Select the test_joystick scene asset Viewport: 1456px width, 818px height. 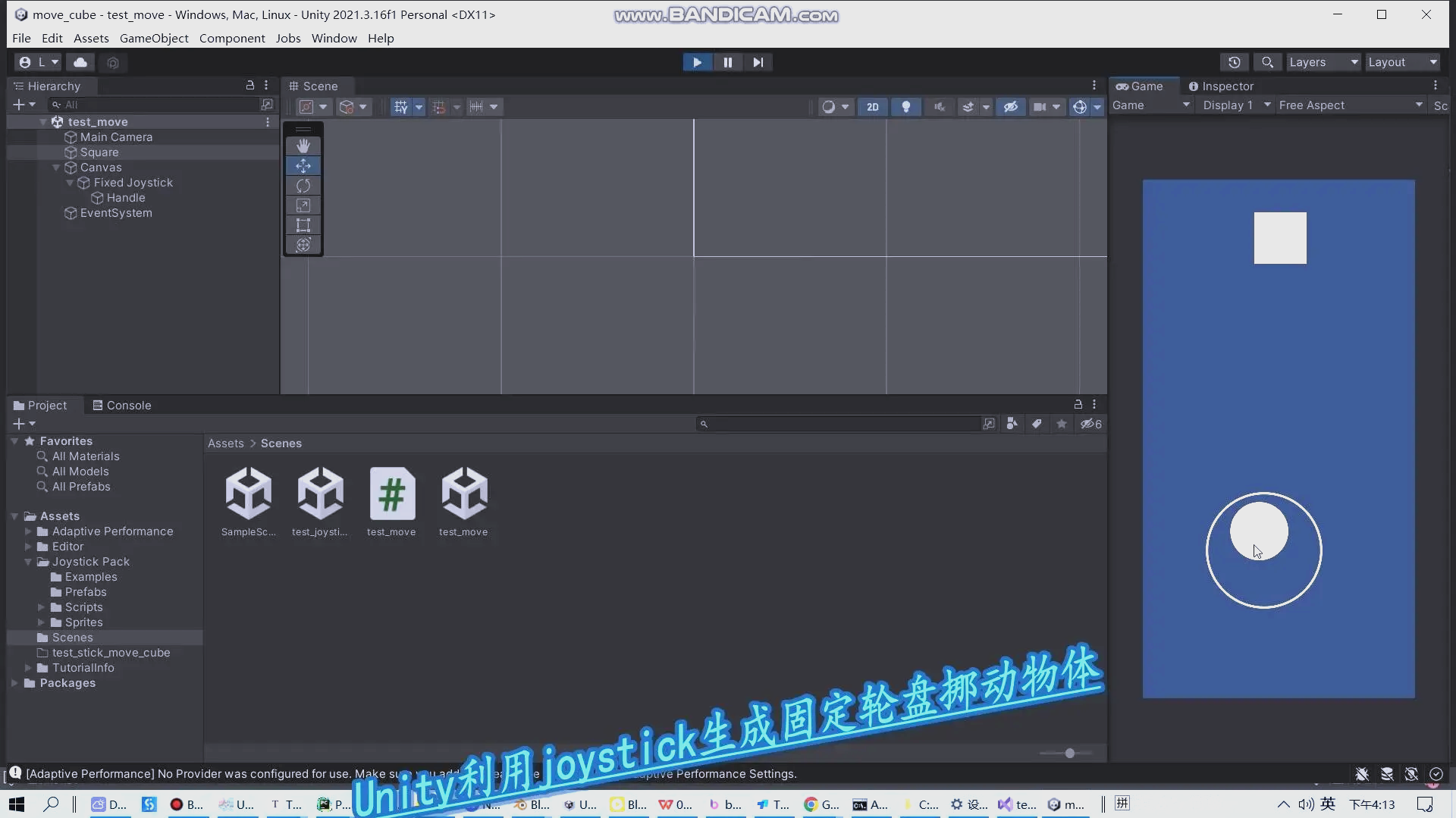point(320,502)
